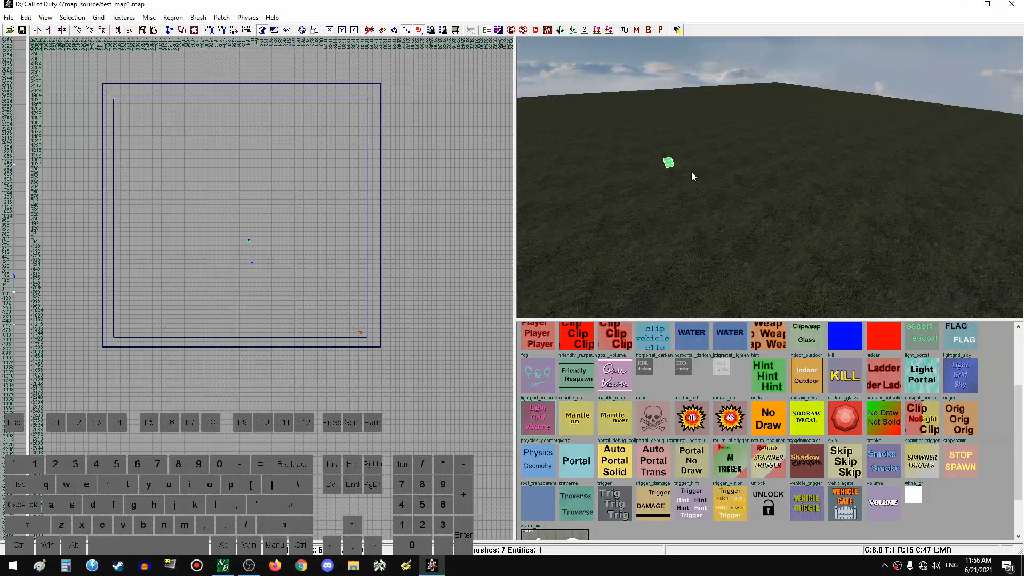Open the Help menu
Viewport: 1024px width, 576px height.
point(272,18)
